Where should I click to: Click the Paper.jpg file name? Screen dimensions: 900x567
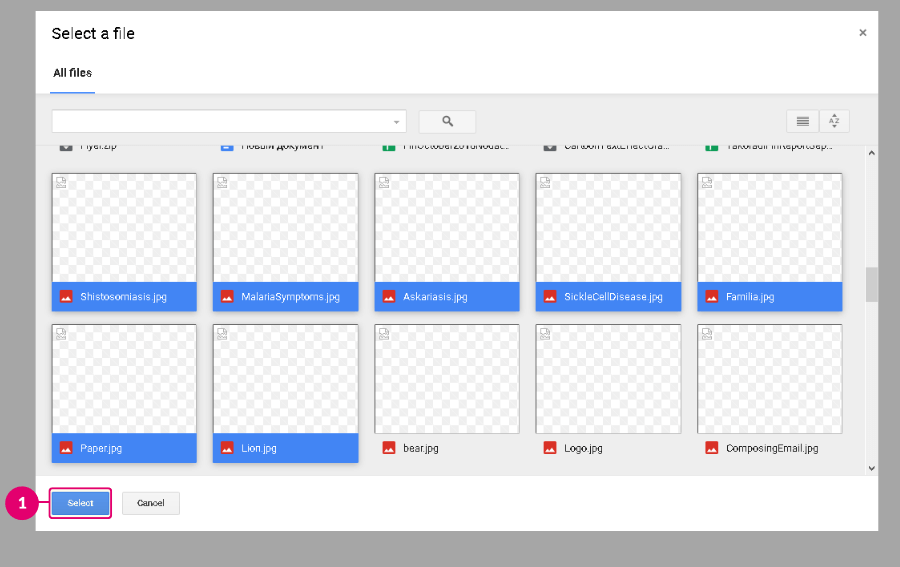pos(101,448)
